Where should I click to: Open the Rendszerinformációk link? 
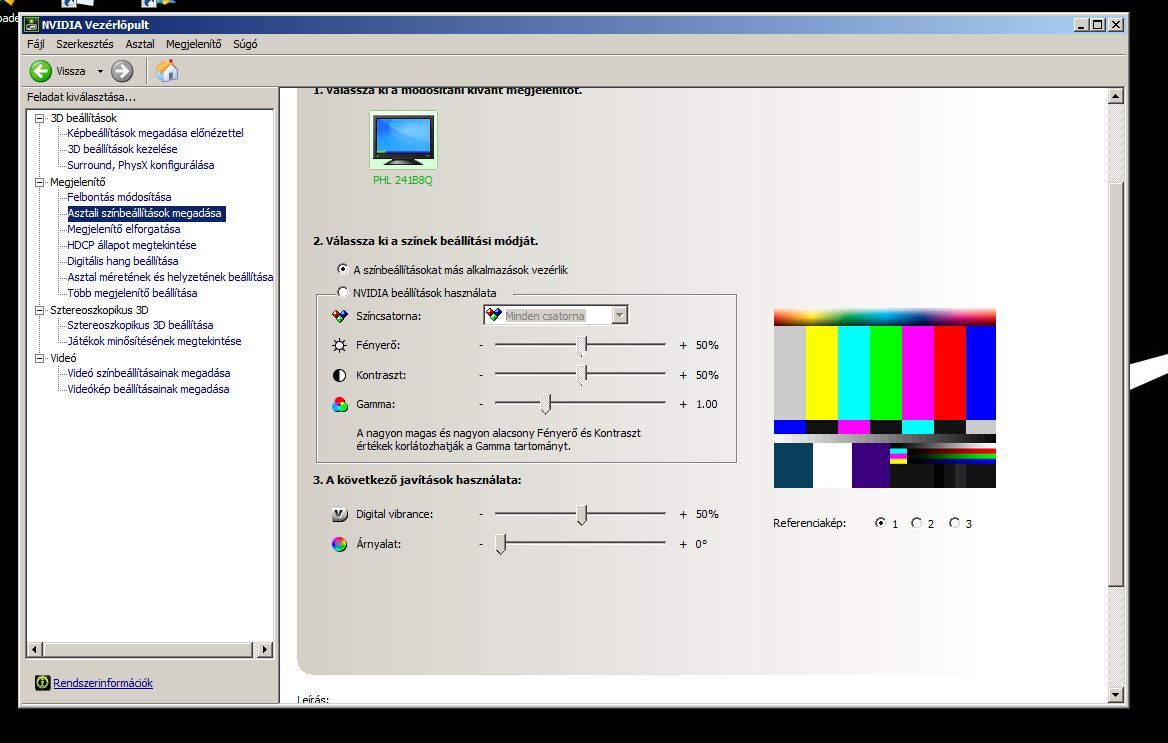(103, 683)
